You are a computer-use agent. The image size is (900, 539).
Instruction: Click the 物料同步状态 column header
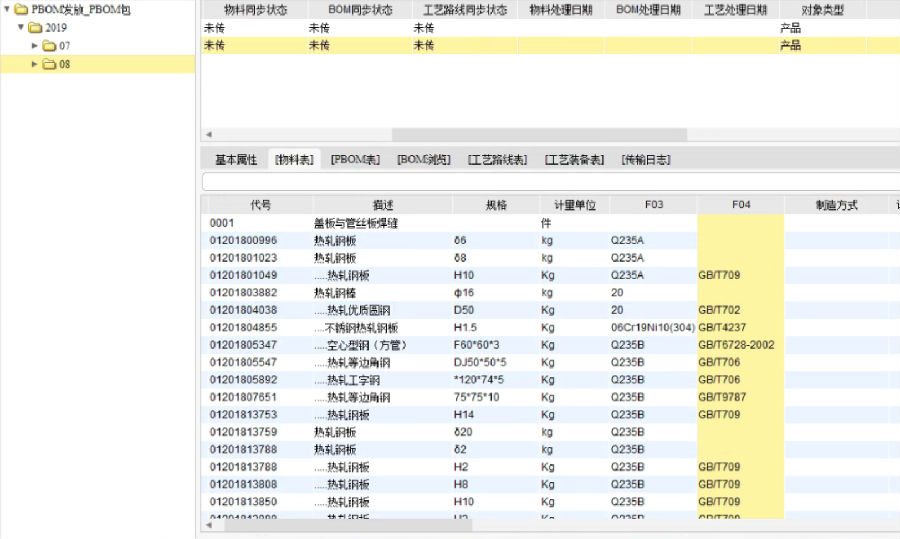[x=255, y=10]
